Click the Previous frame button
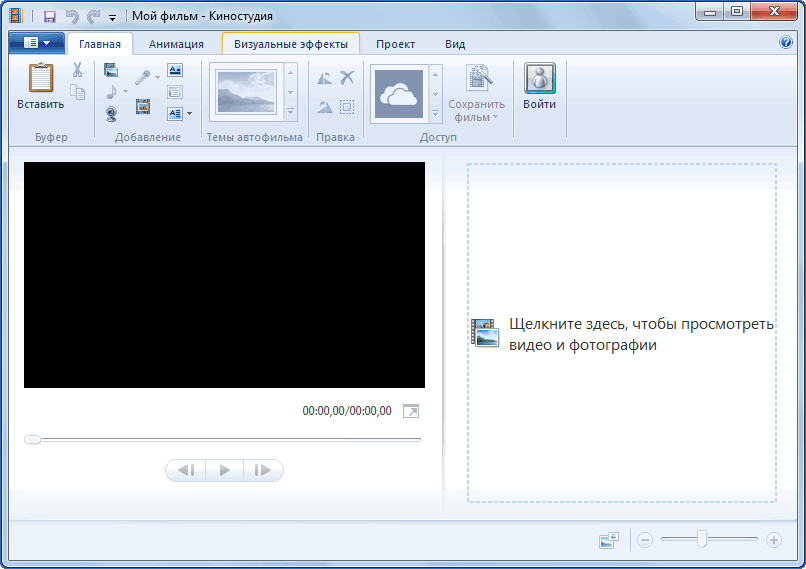 coord(186,470)
